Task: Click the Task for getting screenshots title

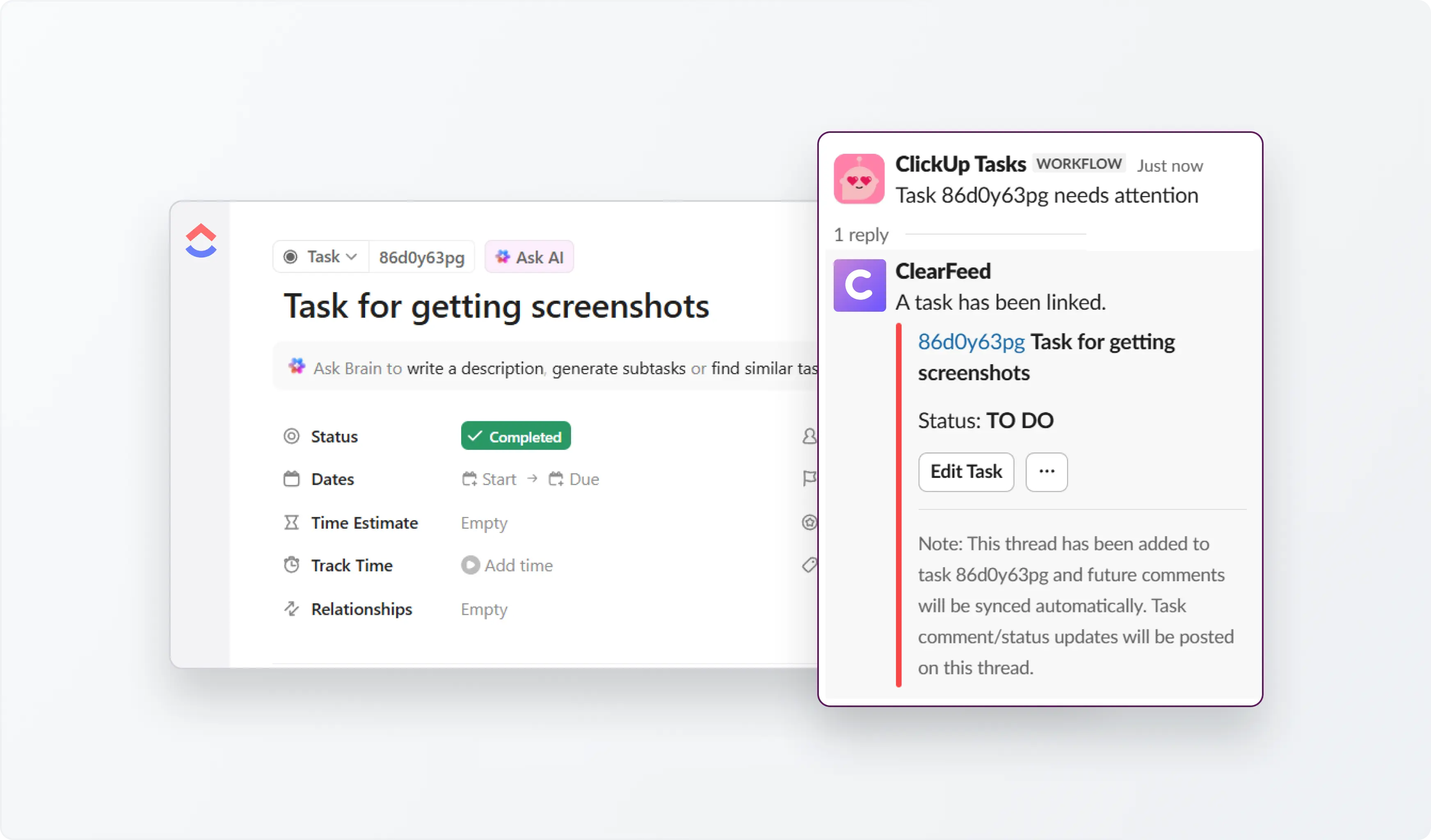Action: tap(496, 306)
